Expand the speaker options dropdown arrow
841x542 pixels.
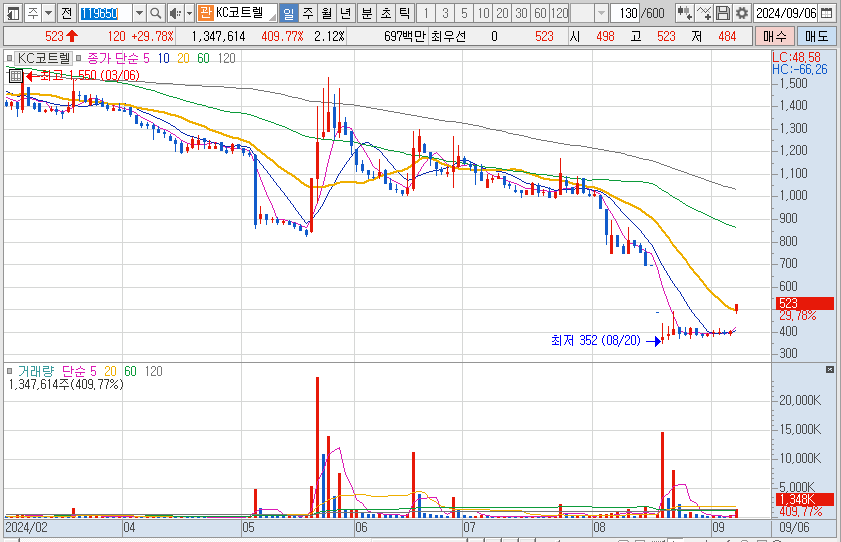189,13
